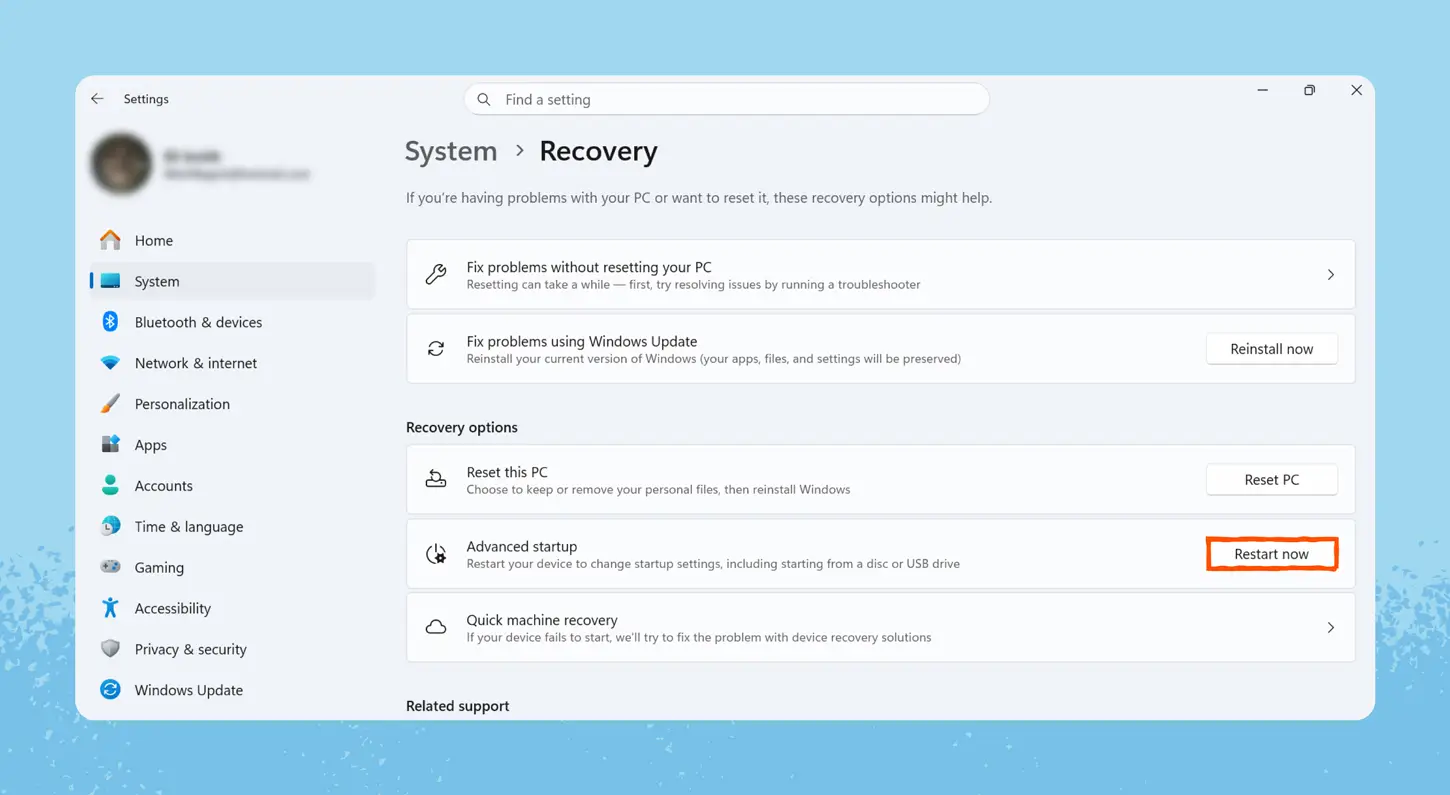Click the Time & language globe icon

pos(110,526)
